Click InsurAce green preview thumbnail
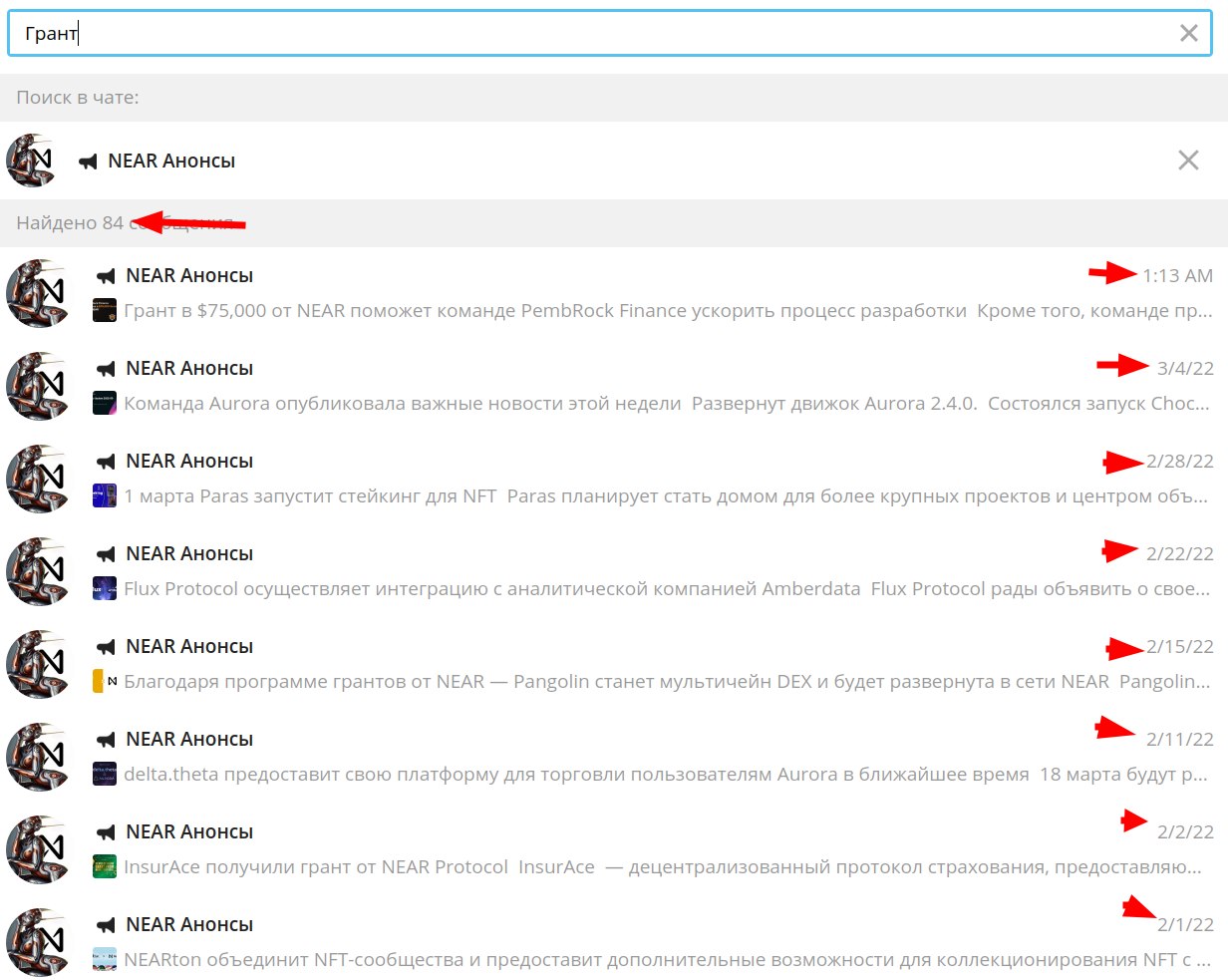Screen dimensions: 1228x980 pyautogui.click(x=105, y=867)
